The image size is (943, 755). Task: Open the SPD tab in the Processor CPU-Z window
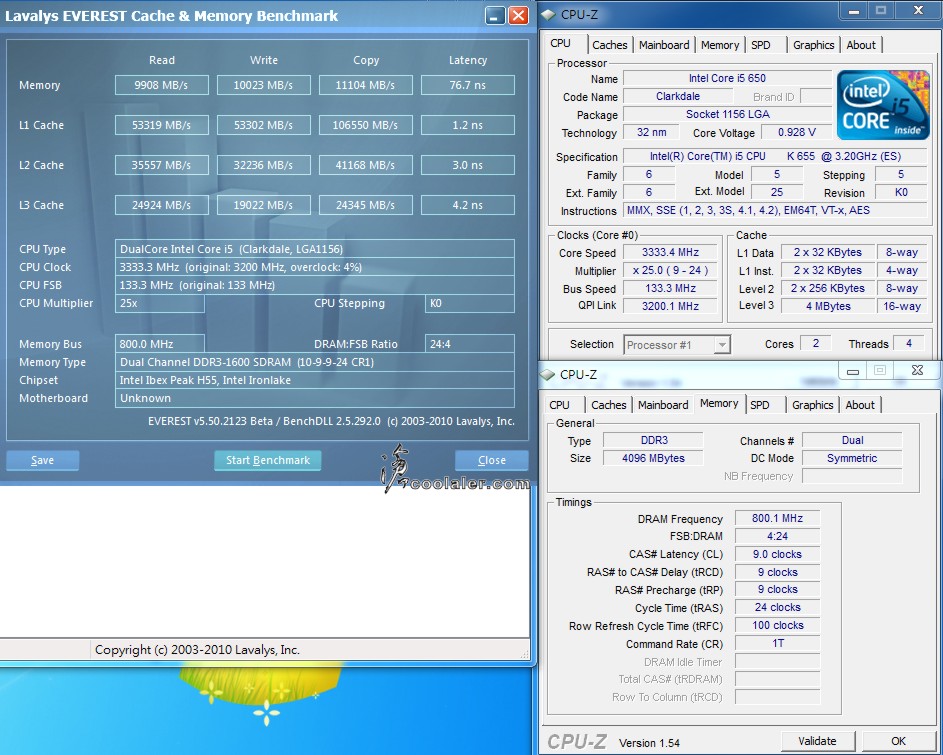[x=761, y=45]
